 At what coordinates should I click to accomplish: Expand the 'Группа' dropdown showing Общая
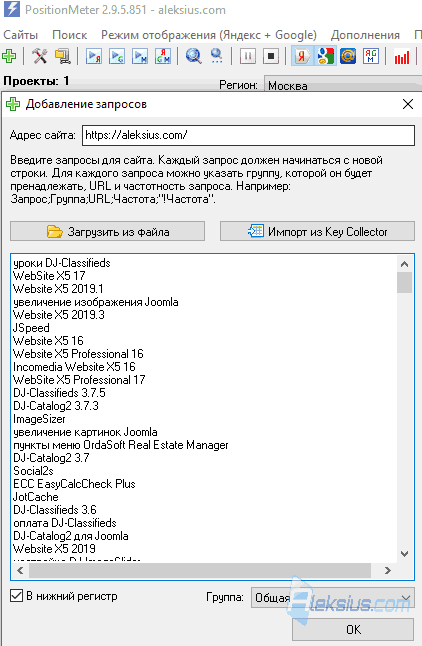coord(333,597)
